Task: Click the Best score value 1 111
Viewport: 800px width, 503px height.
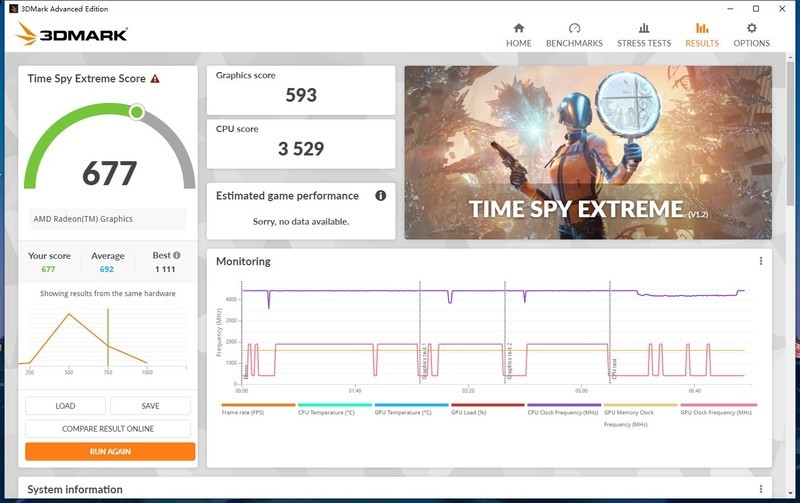Action: (165, 269)
